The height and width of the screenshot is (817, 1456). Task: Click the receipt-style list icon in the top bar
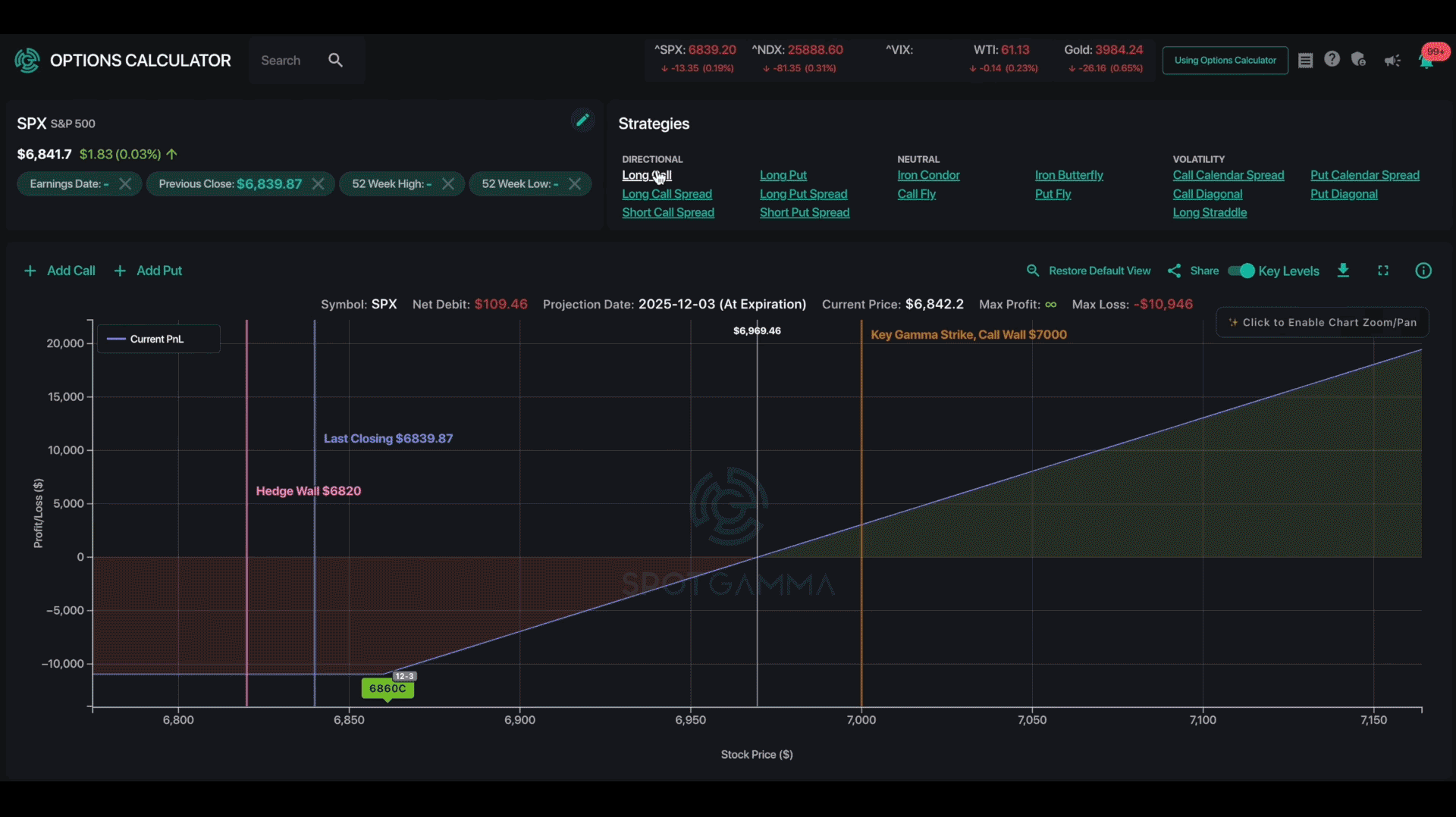(1306, 60)
